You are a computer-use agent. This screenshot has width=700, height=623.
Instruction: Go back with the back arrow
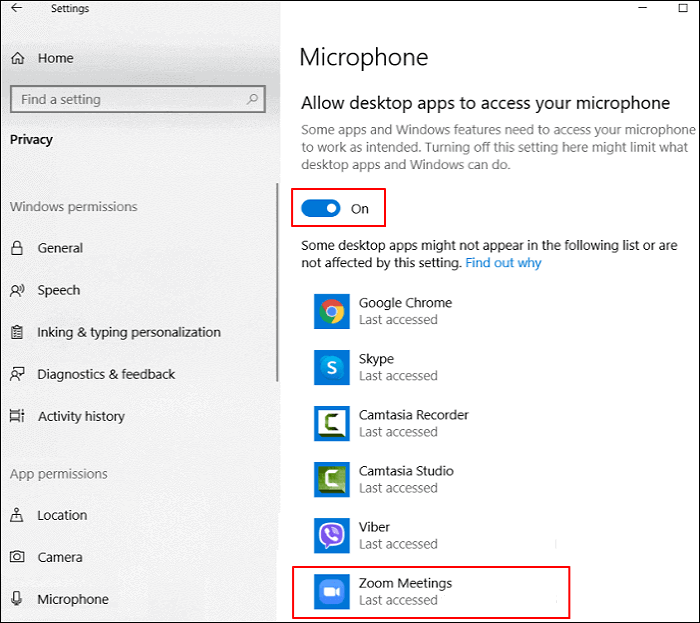point(17,9)
